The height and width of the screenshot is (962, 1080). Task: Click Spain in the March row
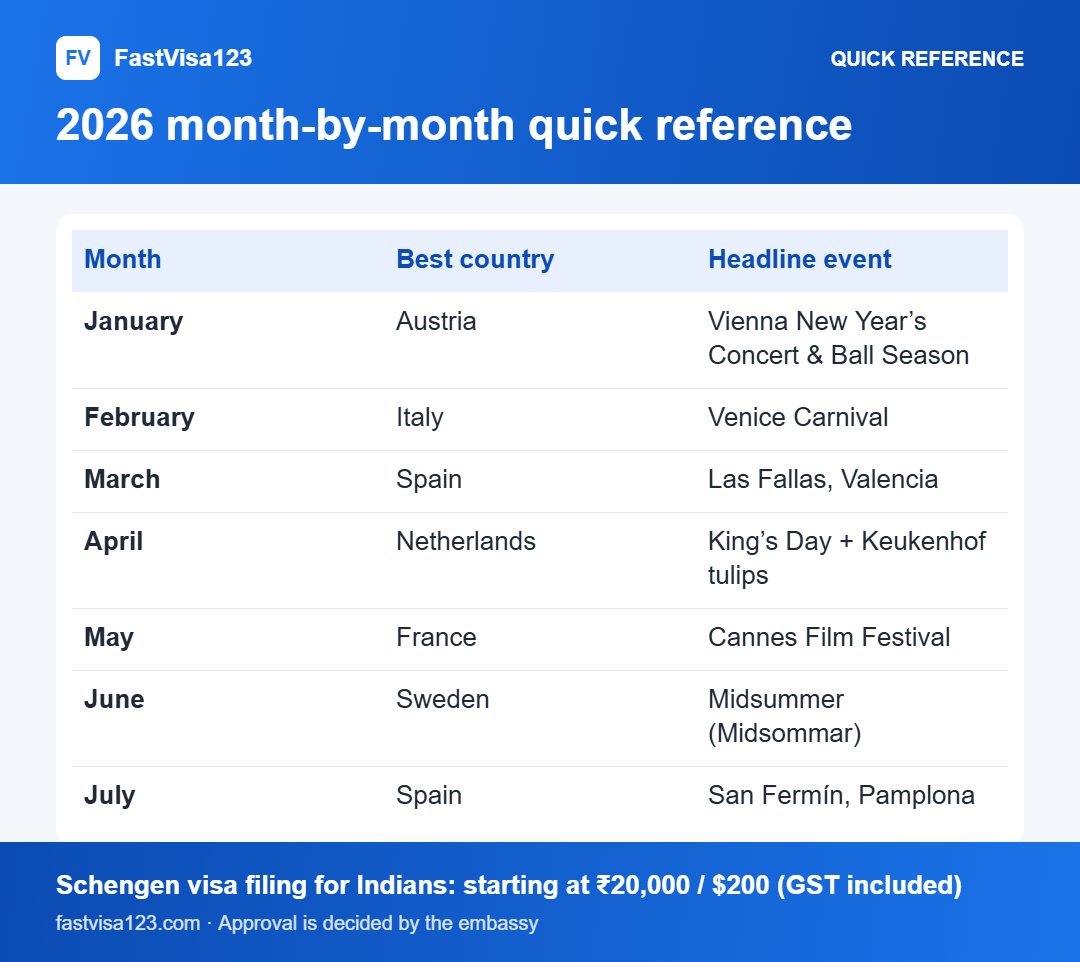click(x=428, y=479)
